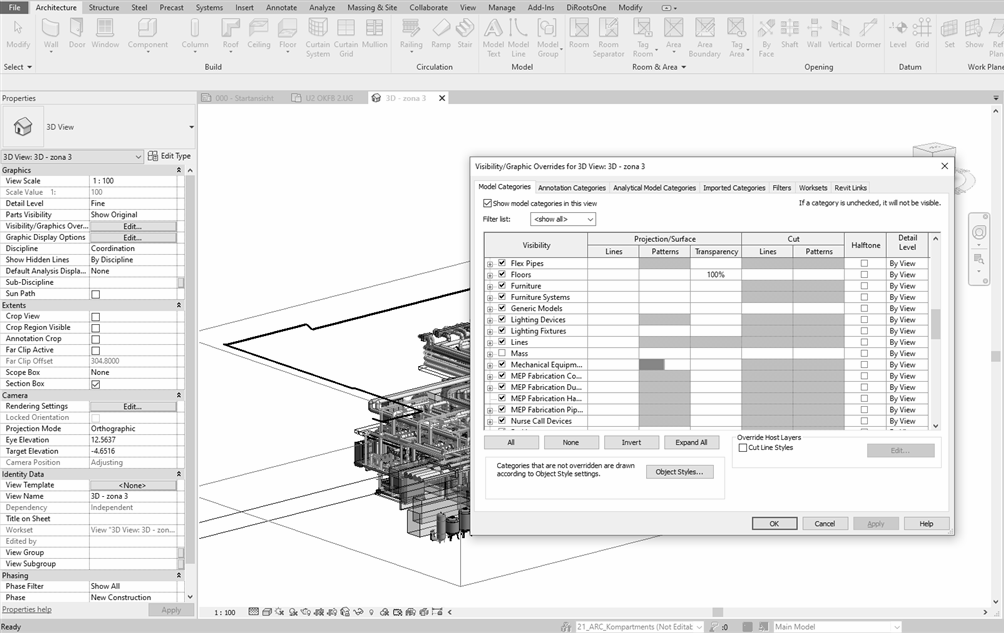The width and height of the screenshot is (1004, 633).
Task: Click the Far Clip Offset value field
Action: pyautogui.click(x=132, y=361)
